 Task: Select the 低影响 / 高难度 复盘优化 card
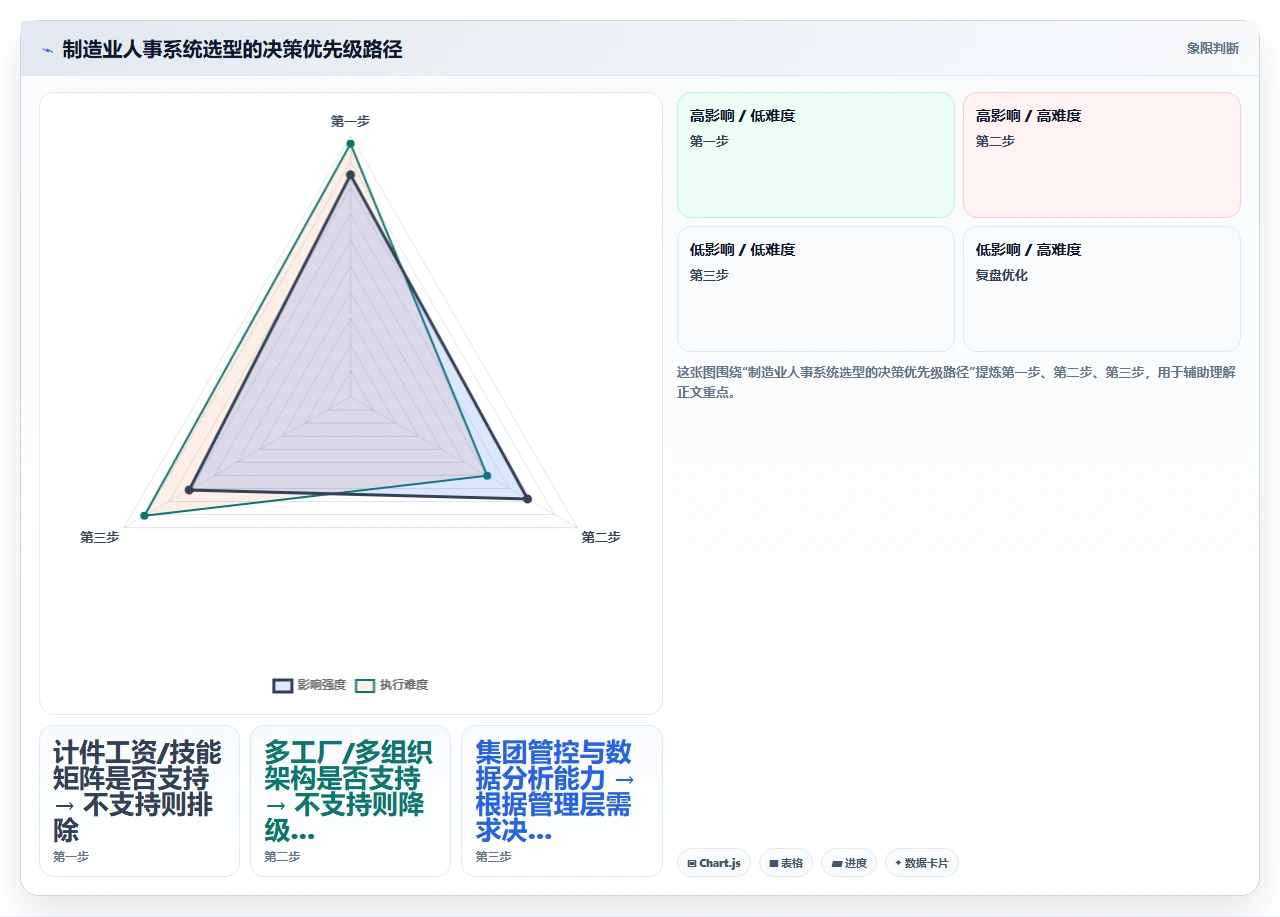click(1102, 289)
